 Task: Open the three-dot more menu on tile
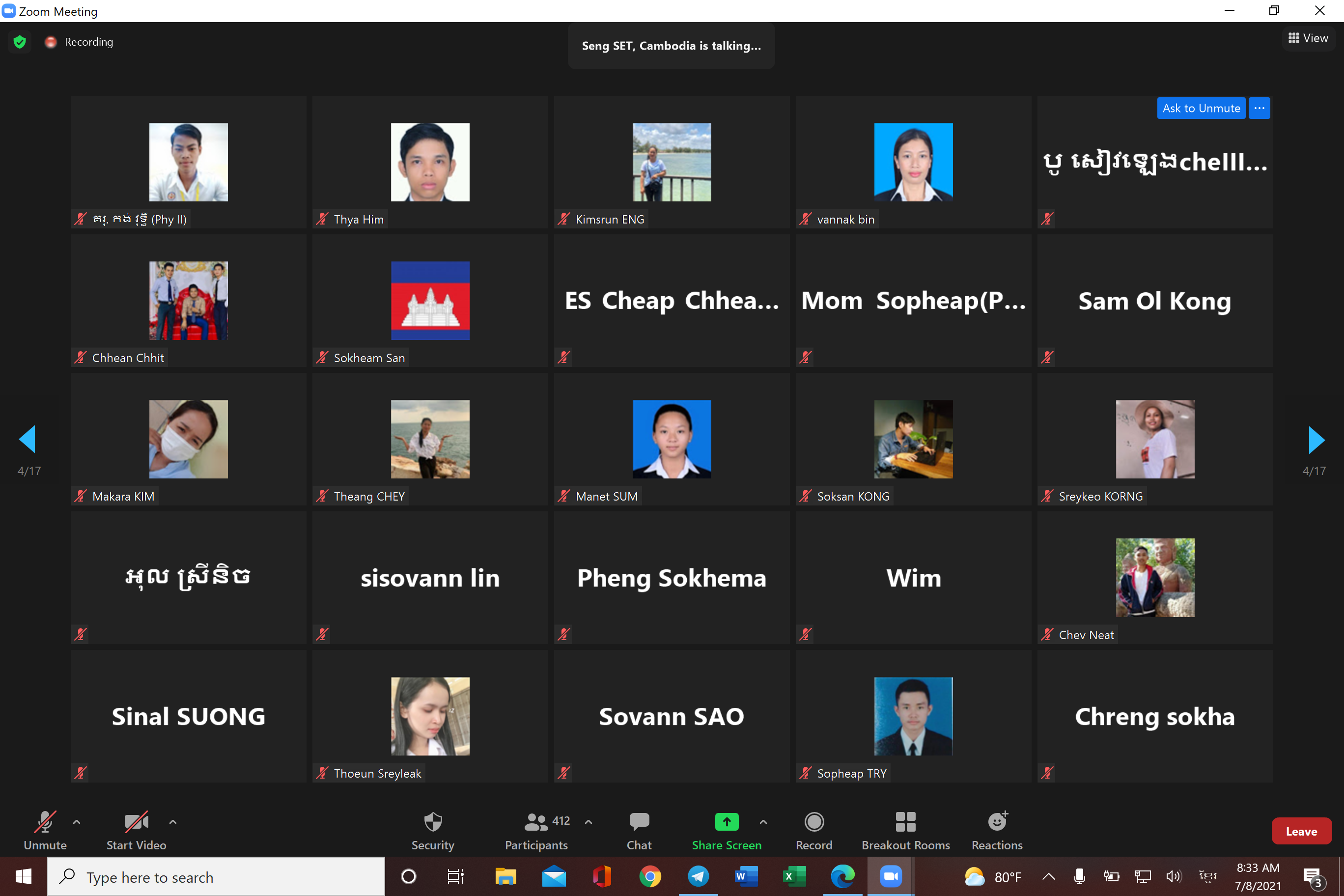[1259, 108]
